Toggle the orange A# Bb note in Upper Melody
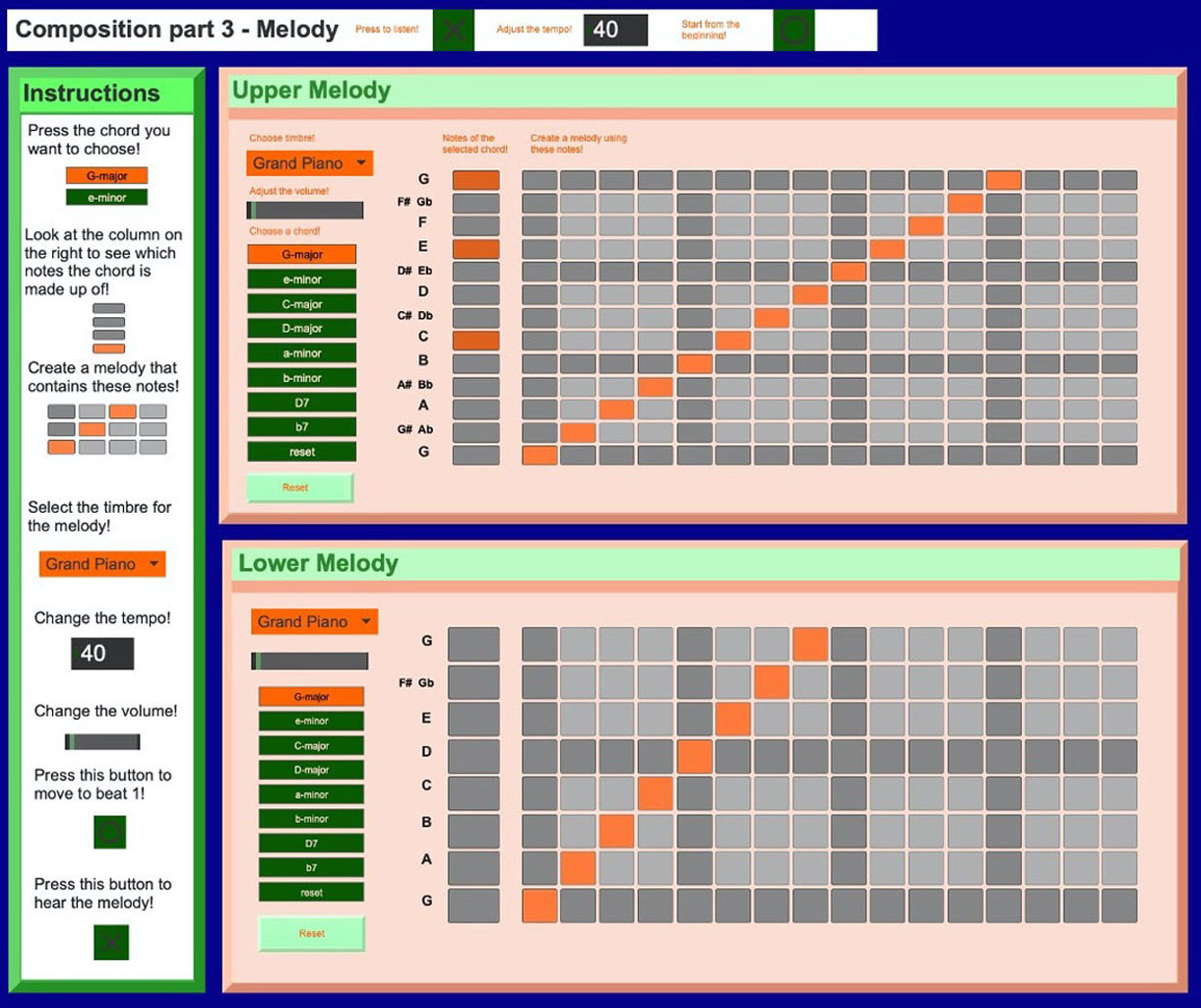 click(x=656, y=386)
